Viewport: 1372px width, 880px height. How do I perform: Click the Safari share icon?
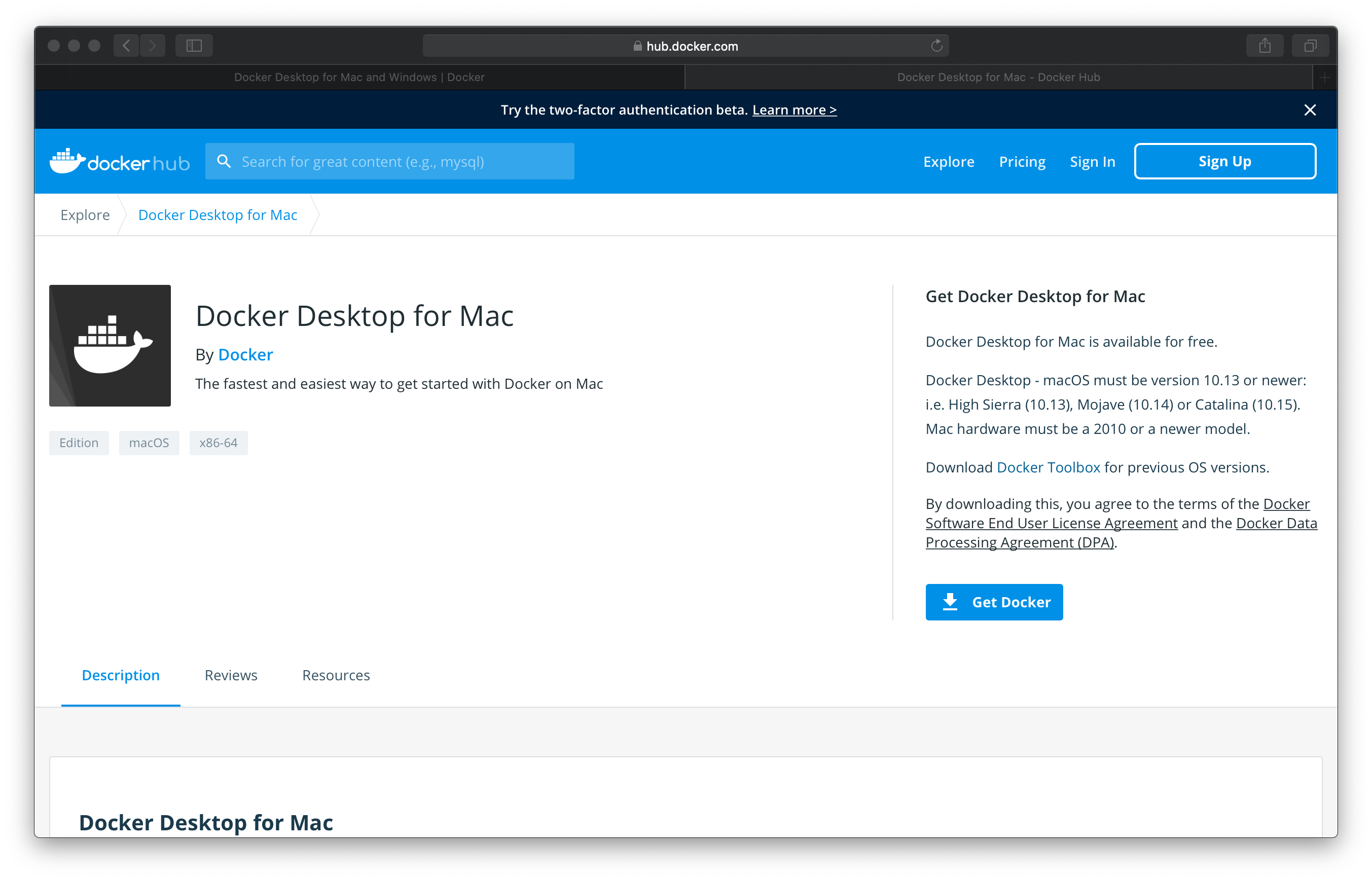[x=1265, y=46]
